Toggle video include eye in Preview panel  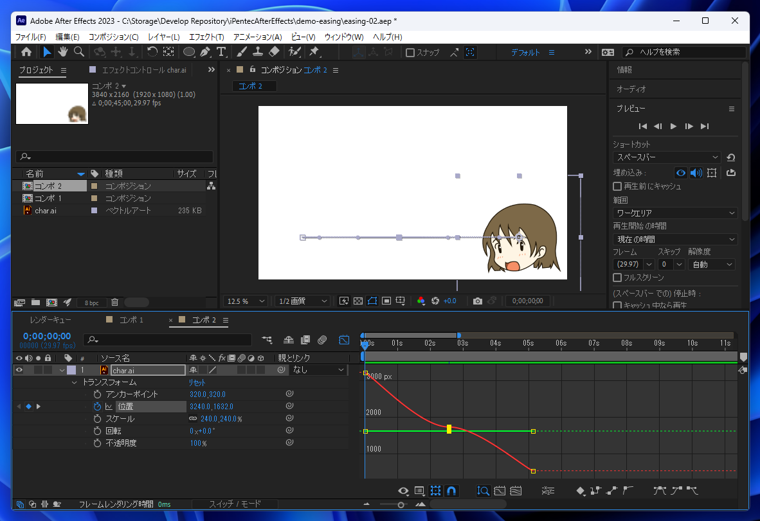pyautogui.click(x=681, y=173)
